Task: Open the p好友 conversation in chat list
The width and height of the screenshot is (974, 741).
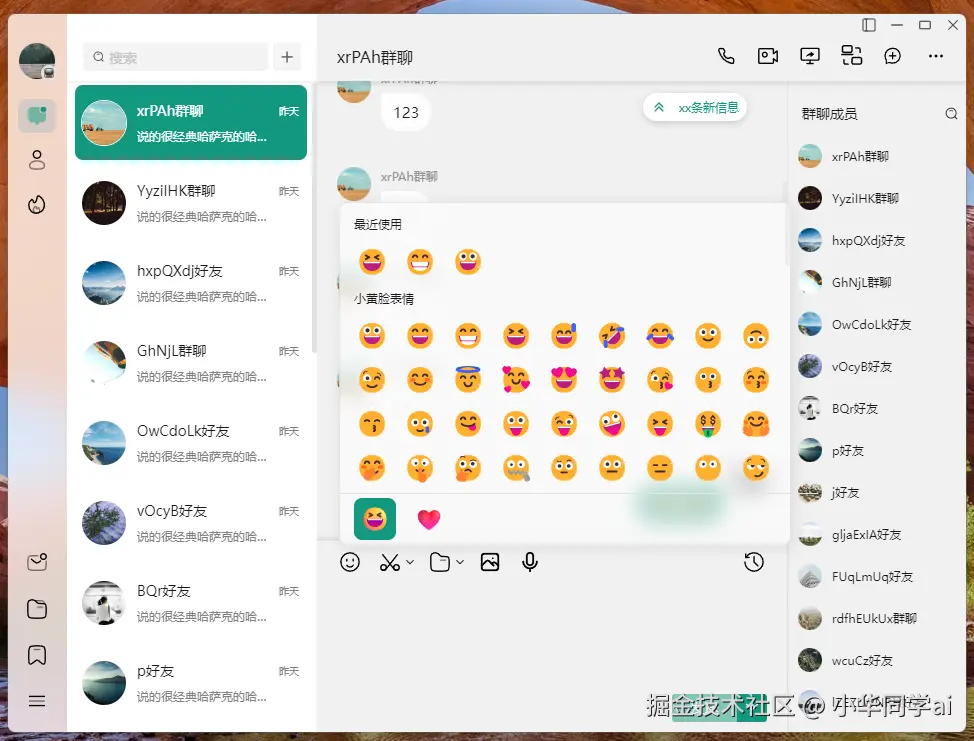Action: tap(191, 683)
